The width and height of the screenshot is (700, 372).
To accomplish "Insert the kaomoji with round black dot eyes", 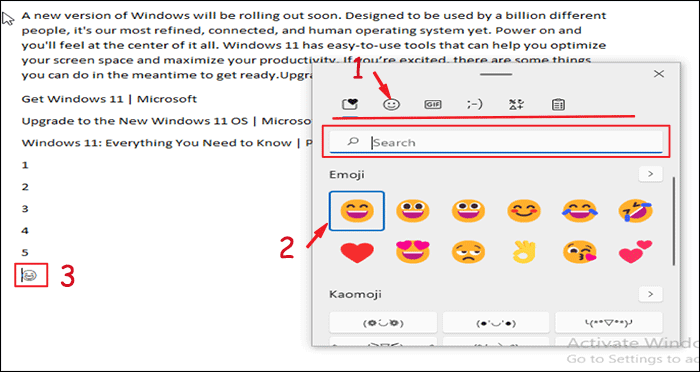I will [x=496, y=322].
